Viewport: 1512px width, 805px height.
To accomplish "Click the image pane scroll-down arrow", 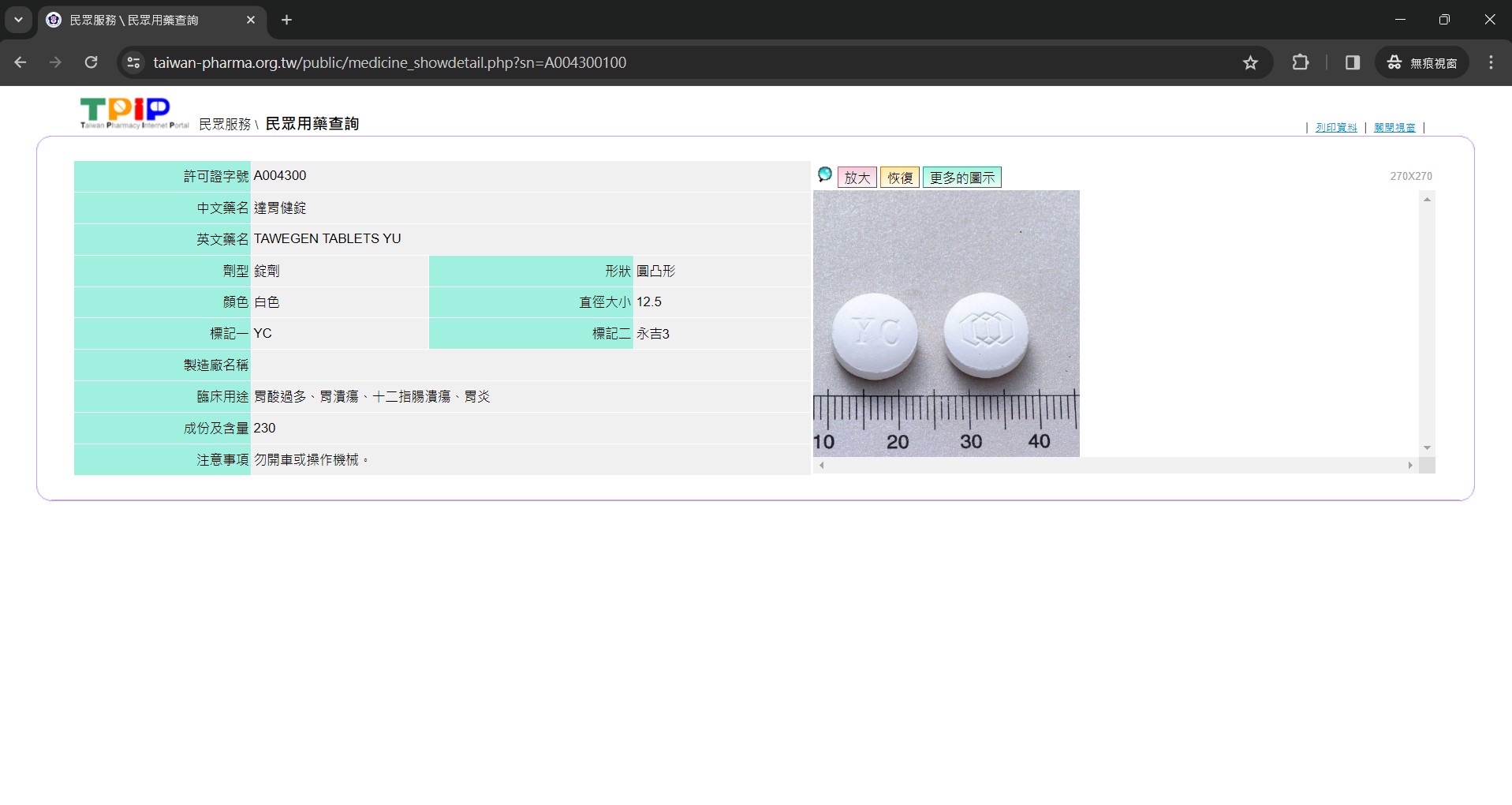I will [1427, 447].
